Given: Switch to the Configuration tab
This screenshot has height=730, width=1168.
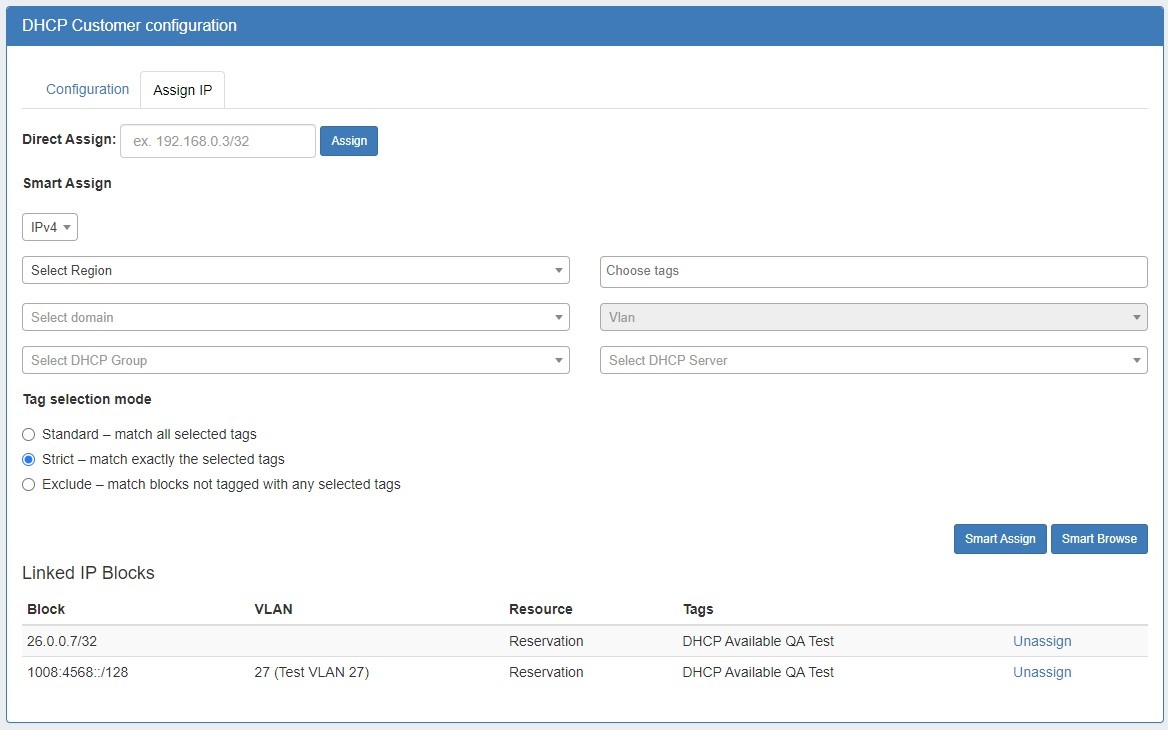Looking at the screenshot, I should click(x=87, y=89).
